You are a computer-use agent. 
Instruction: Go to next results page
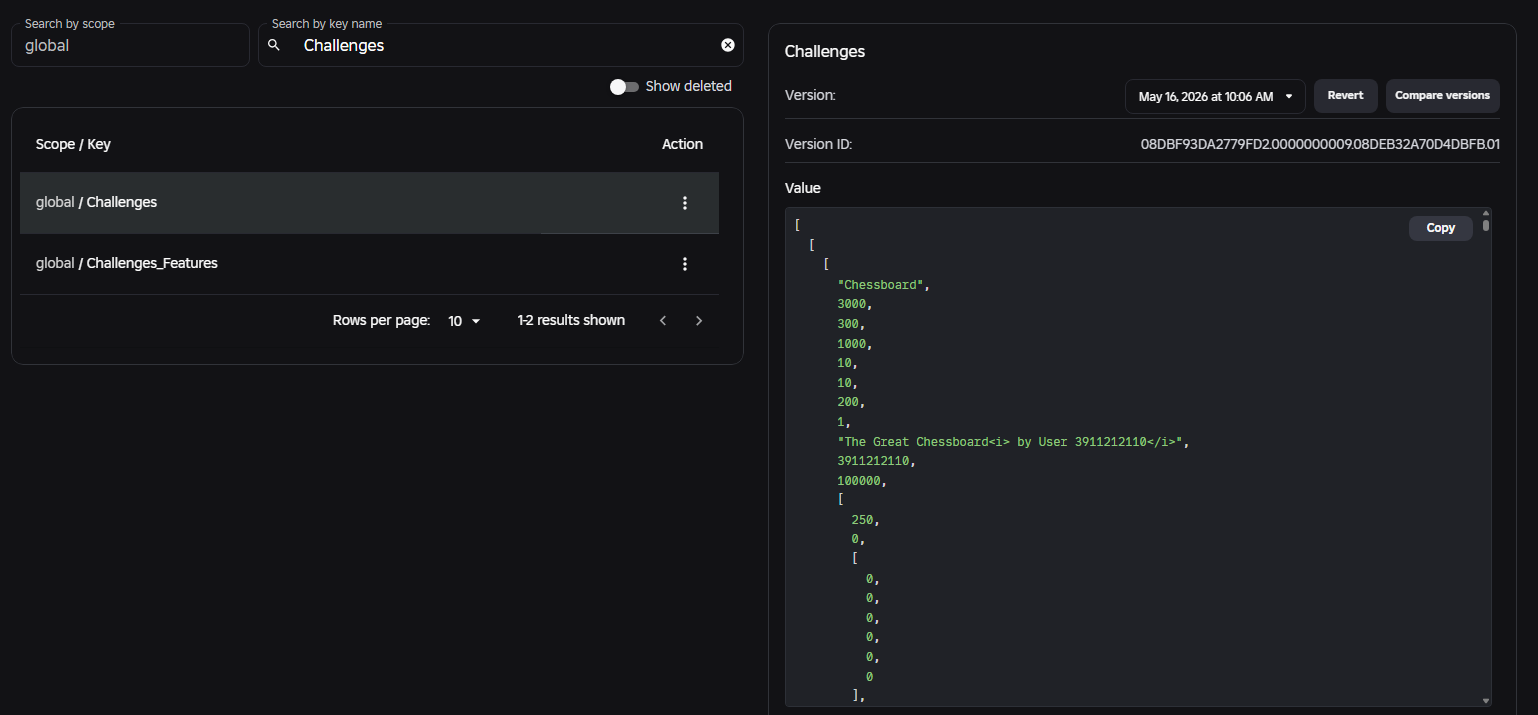click(x=699, y=321)
